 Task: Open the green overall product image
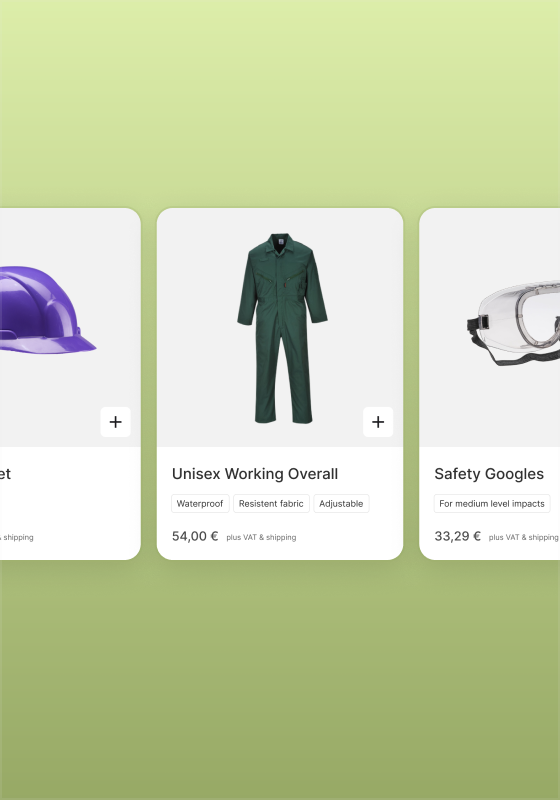pos(282,329)
